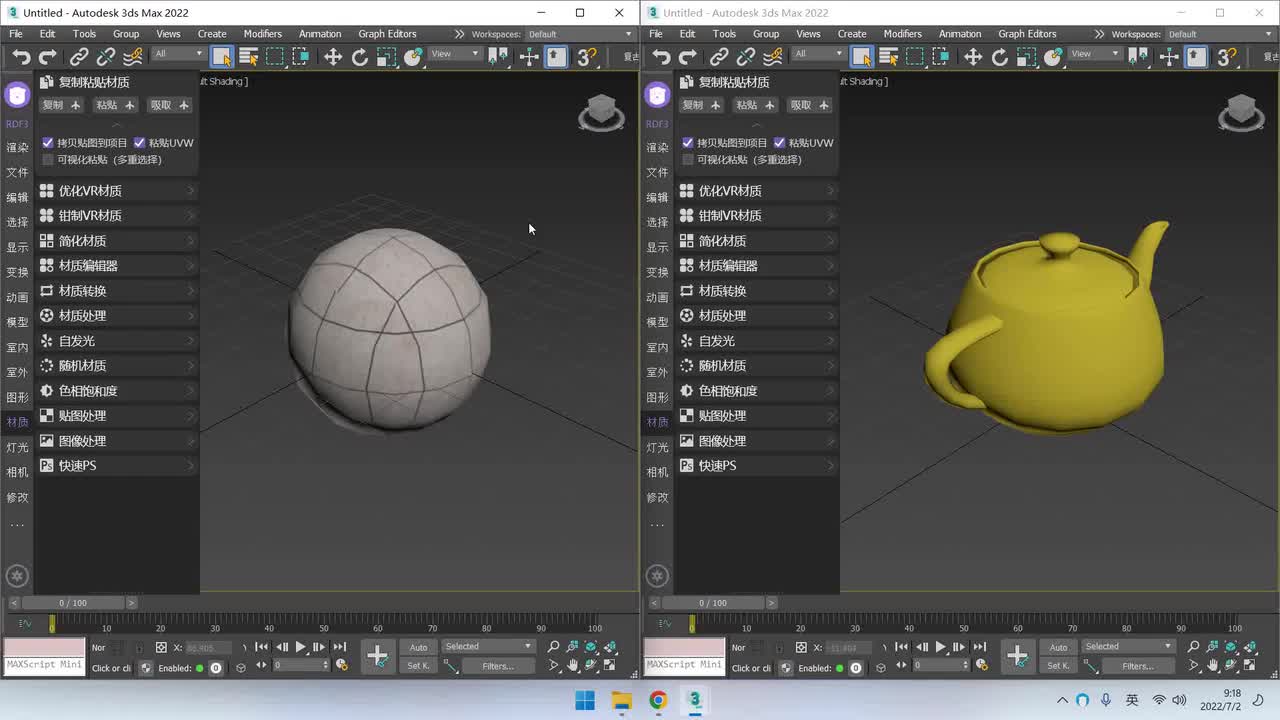The image size is (1280, 720).
Task: Enable 可视化粘贴 checkbox in the teapot window
Action: [687, 160]
